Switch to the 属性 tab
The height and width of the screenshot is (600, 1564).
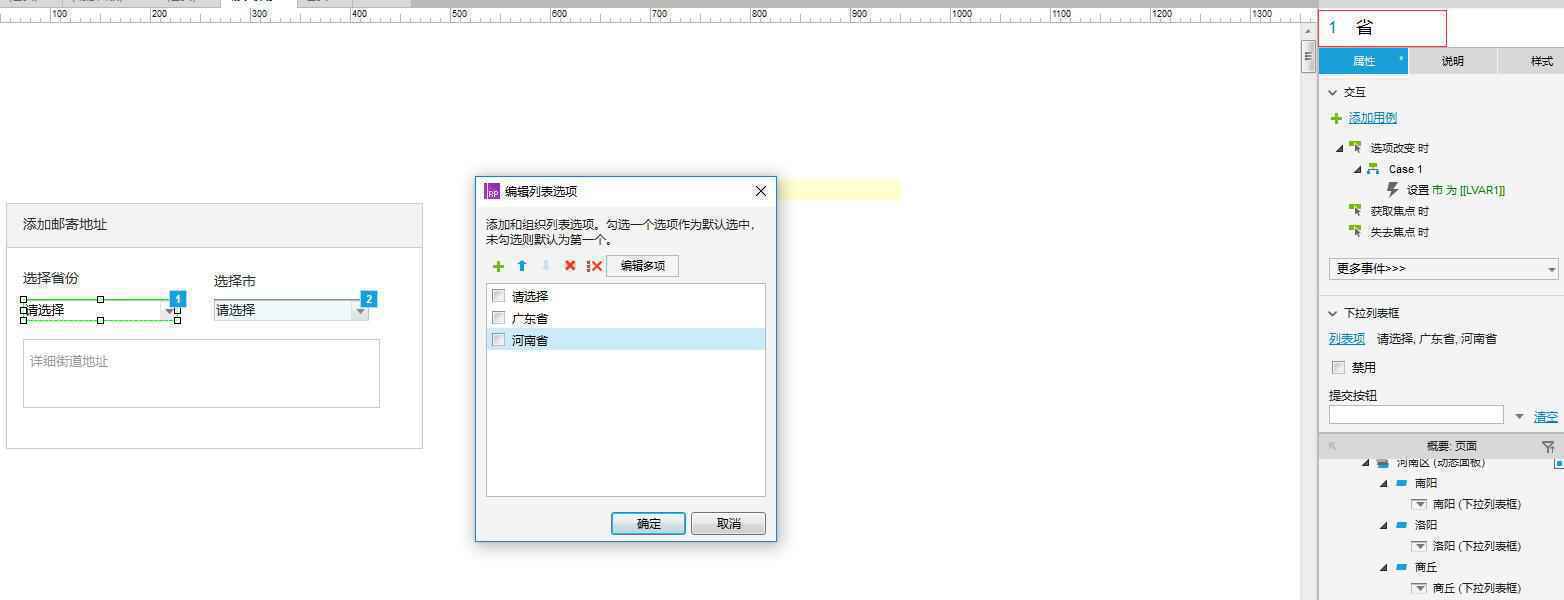click(1363, 61)
